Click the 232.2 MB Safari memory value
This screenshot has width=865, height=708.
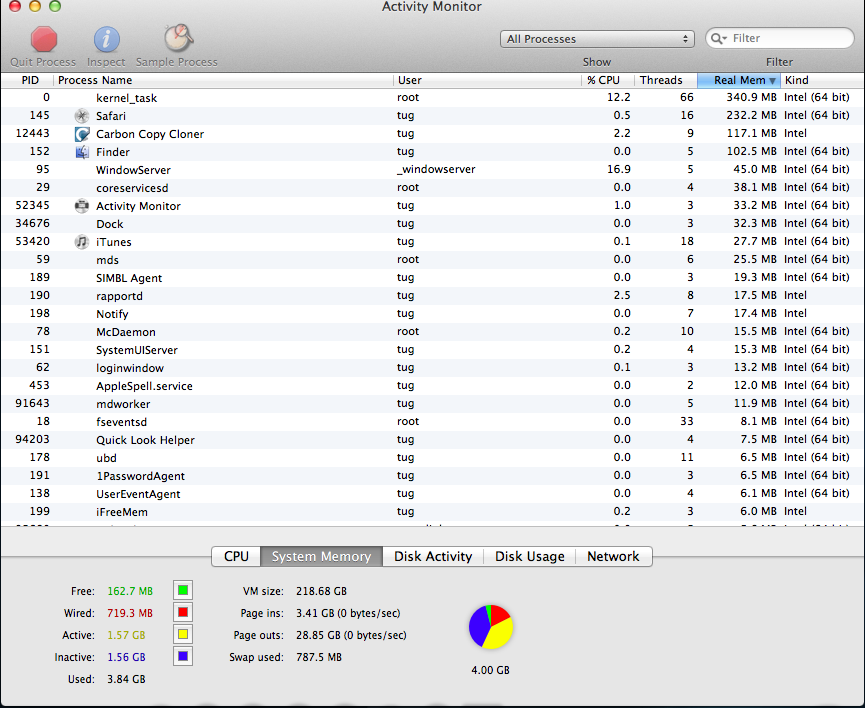[751, 115]
